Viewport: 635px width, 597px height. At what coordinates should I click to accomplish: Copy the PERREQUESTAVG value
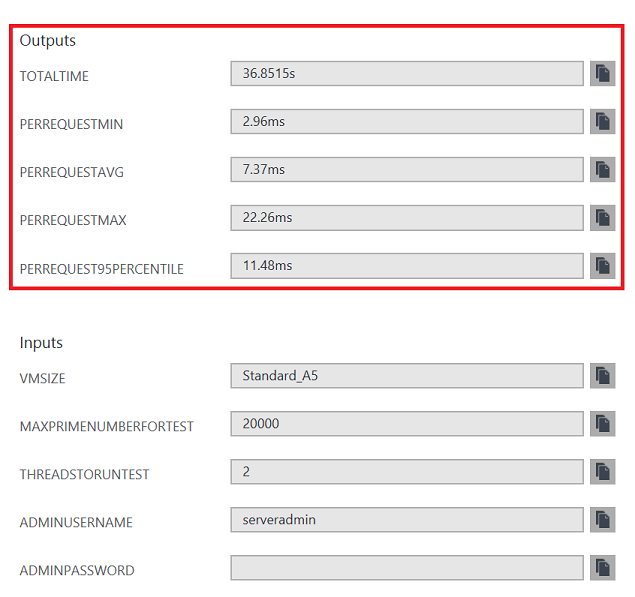click(602, 170)
